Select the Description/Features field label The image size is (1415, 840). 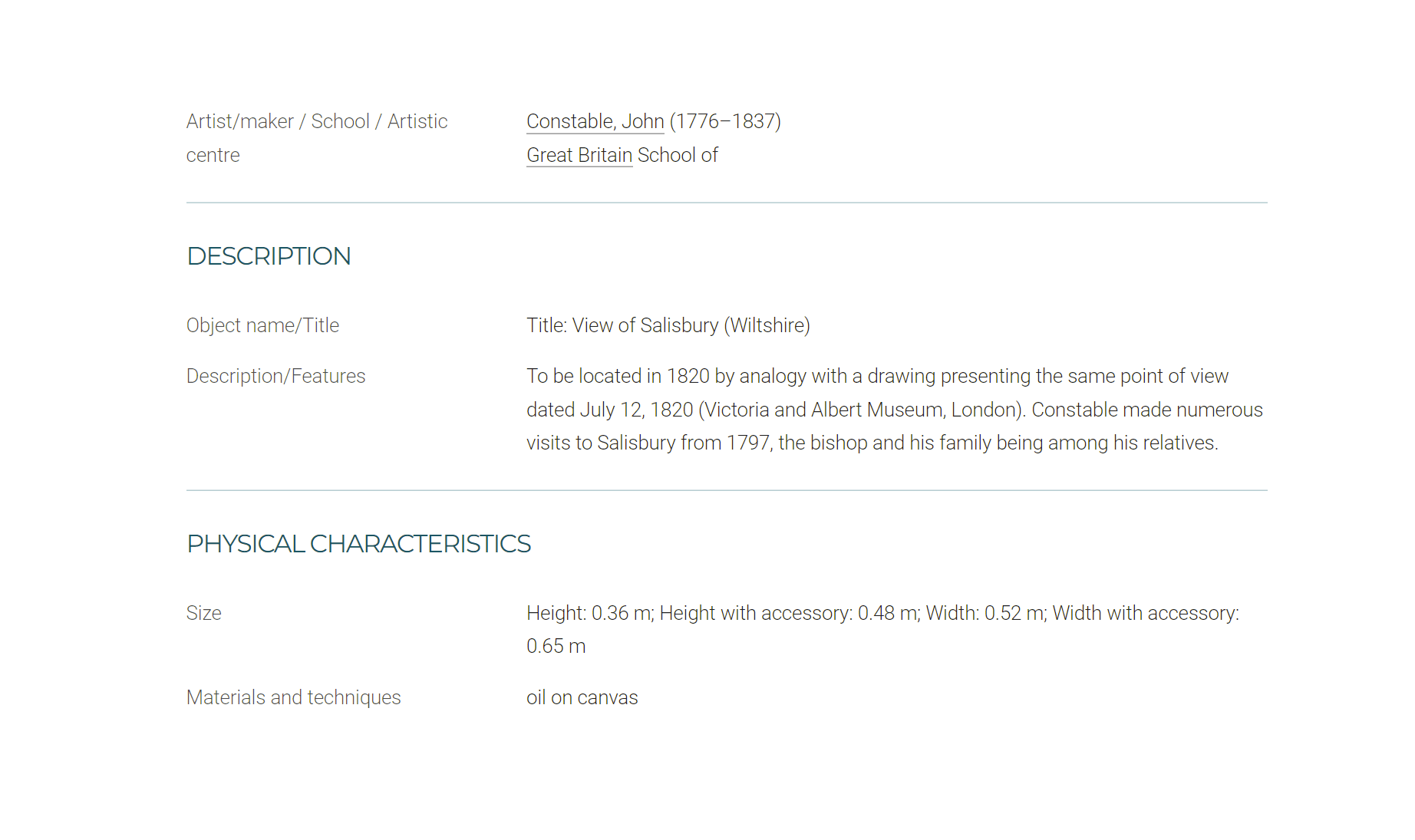[275, 376]
